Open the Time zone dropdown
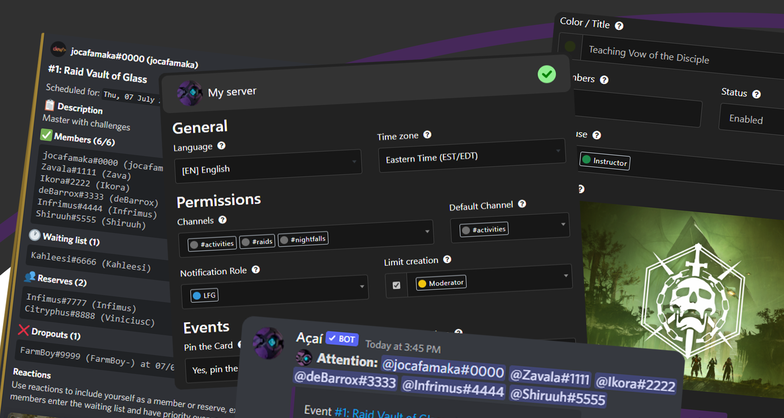 tap(472, 156)
